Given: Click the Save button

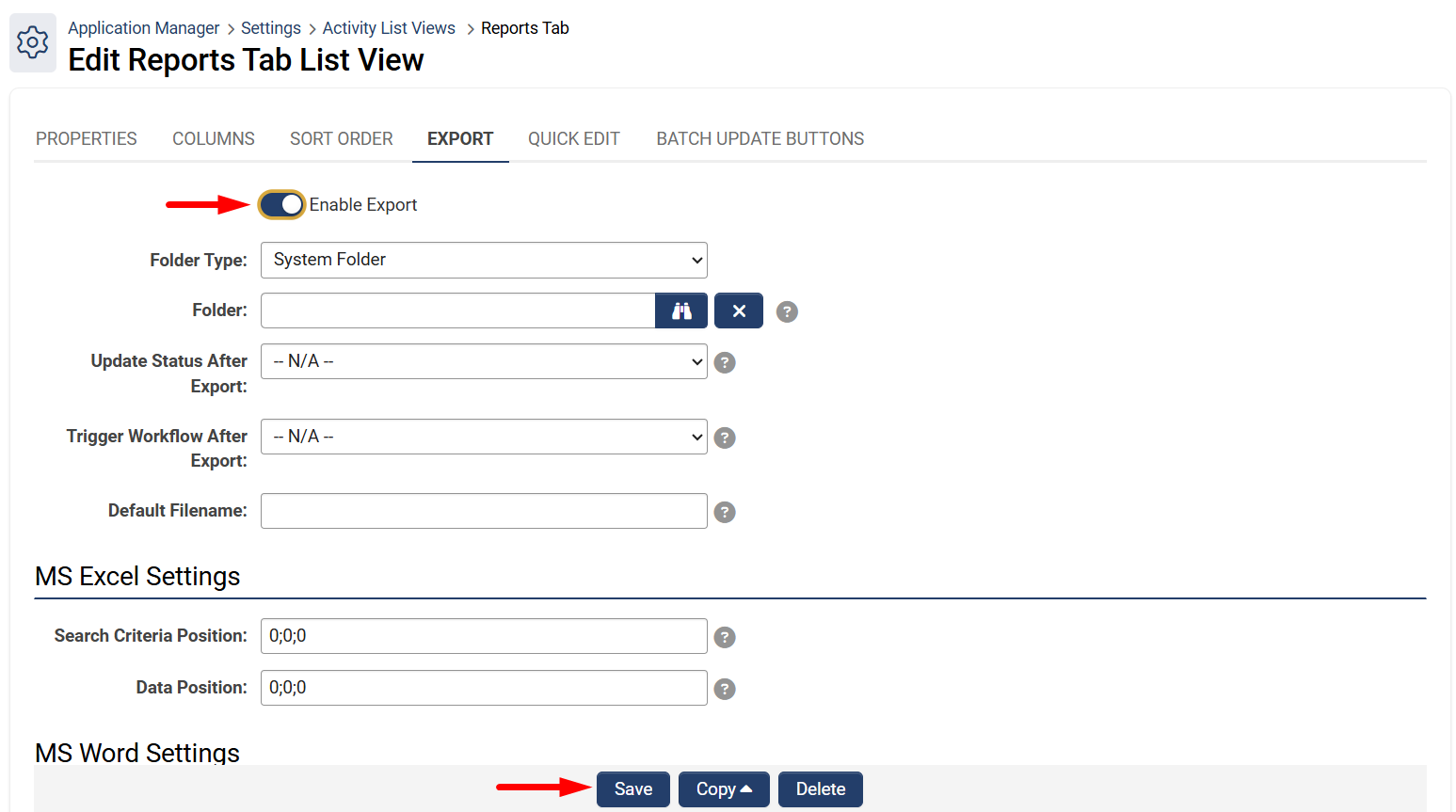Looking at the screenshot, I should [x=633, y=789].
